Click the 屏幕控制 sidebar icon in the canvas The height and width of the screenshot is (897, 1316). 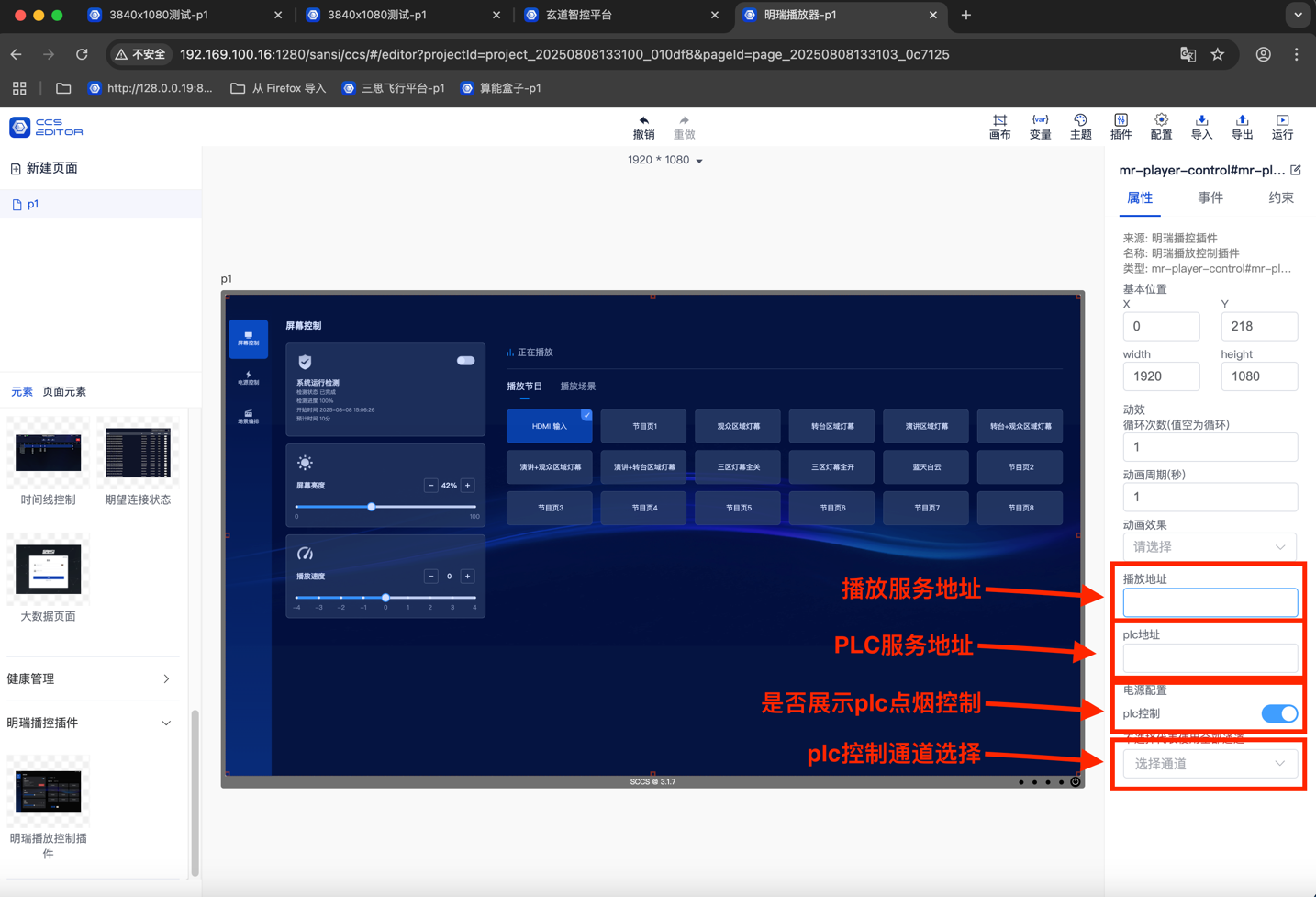pos(248,339)
